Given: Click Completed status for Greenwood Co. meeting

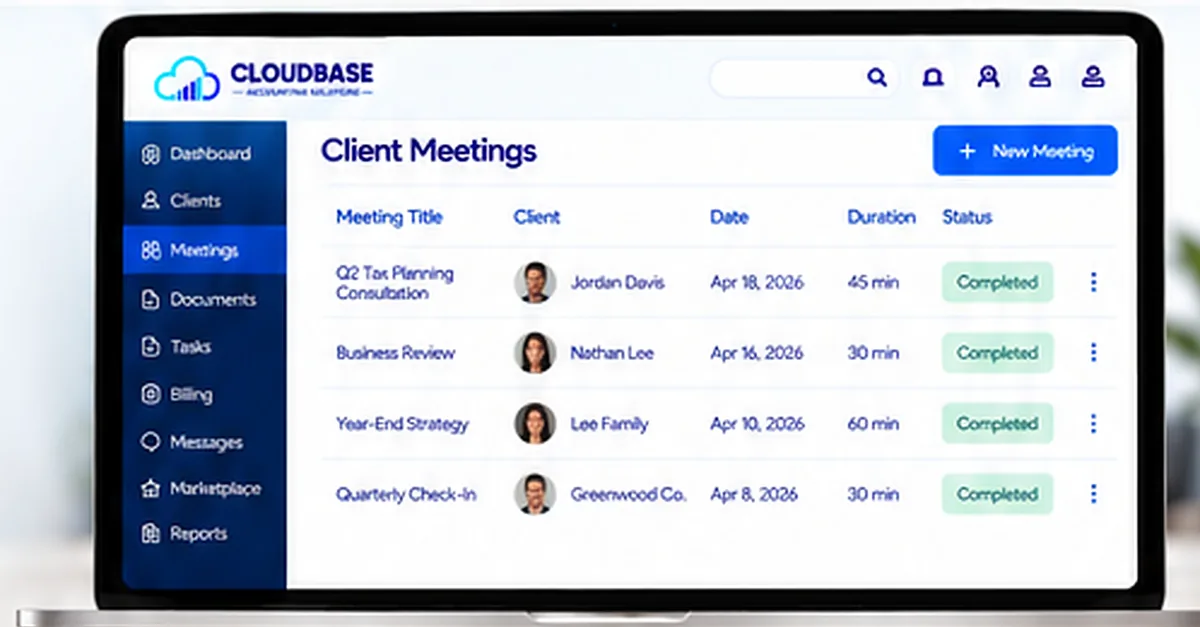Looking at the screenshot, I should [997, 493].
